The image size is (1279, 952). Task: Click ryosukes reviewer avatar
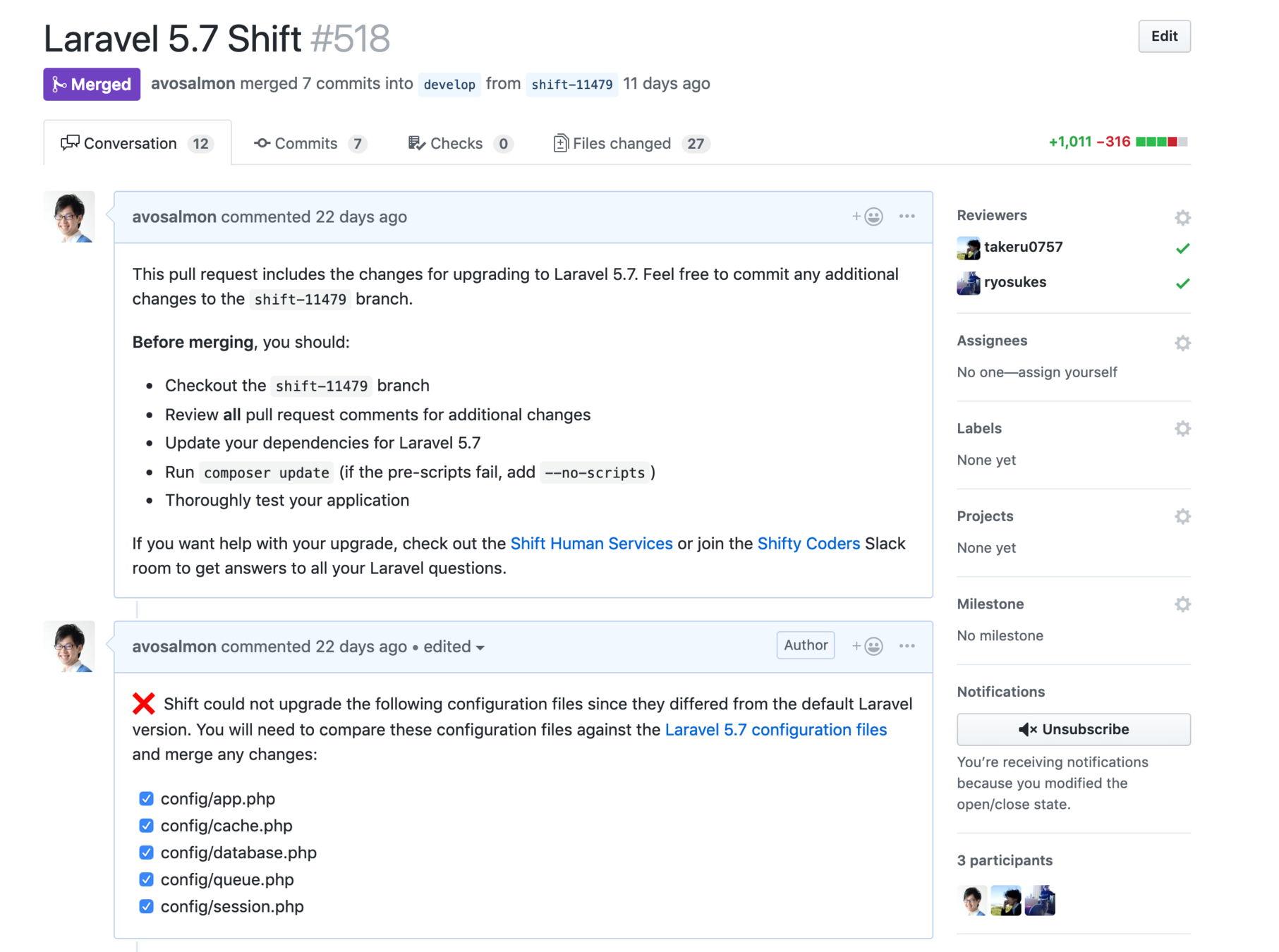point(968,283)
